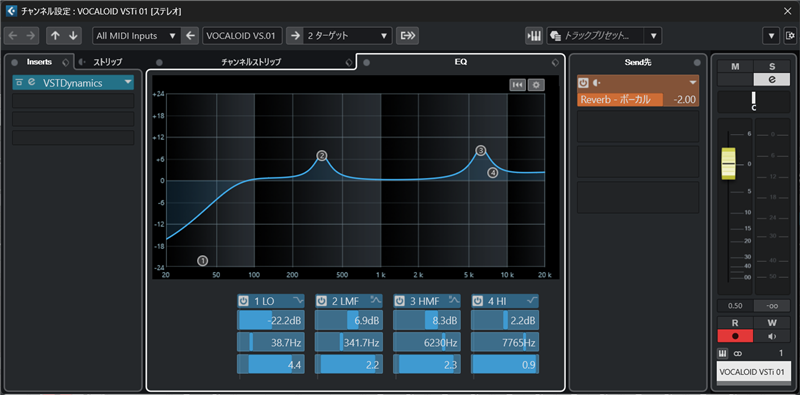This screenshot has height=395, width=800.
Task: Open the functions menu arrow at top right
Action: [771, 36]
